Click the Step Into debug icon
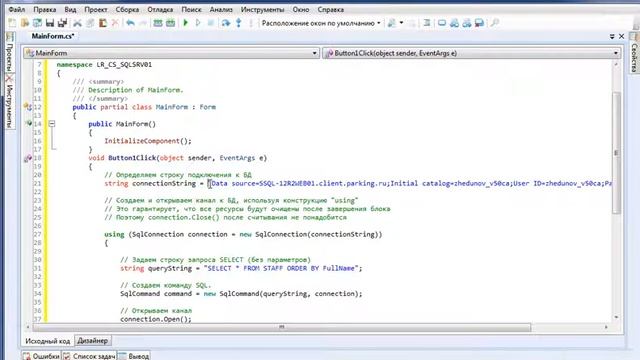This screenshot has height=360, width=640. (239, 23)
